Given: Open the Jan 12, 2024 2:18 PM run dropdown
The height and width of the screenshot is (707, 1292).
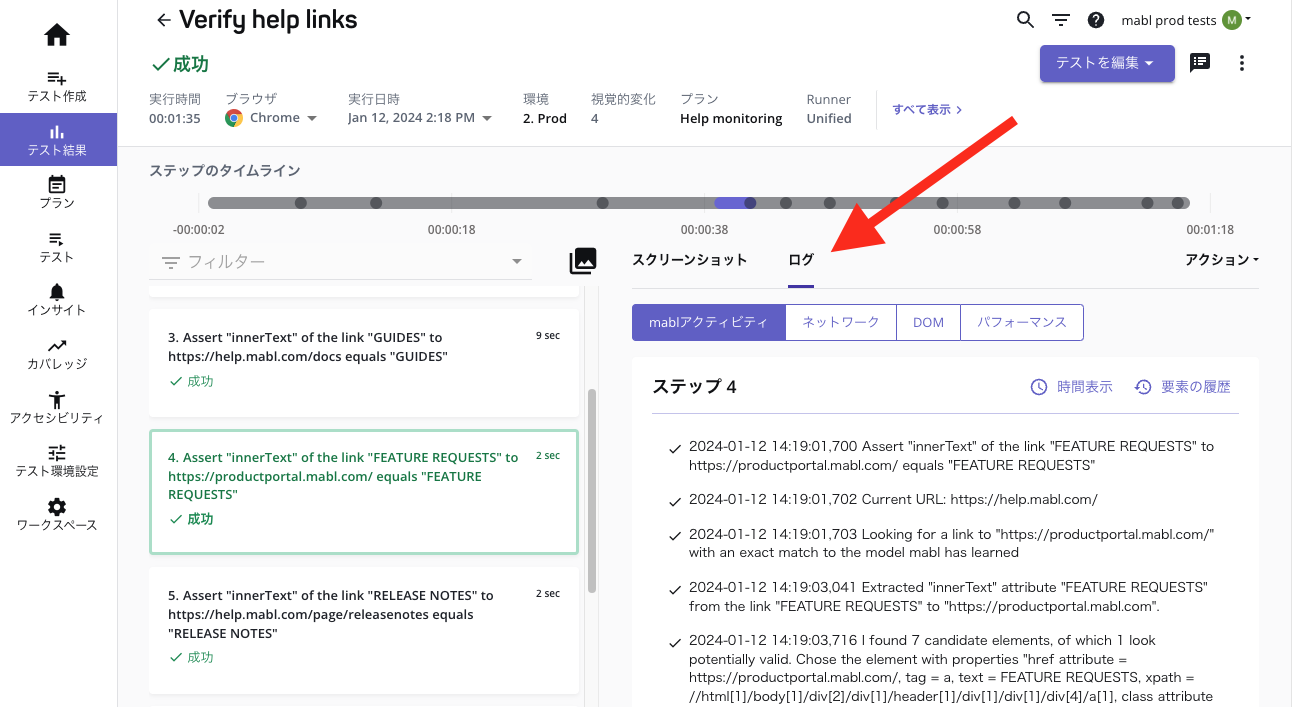Looking at the screenshot, I should (x=420, y=118).
